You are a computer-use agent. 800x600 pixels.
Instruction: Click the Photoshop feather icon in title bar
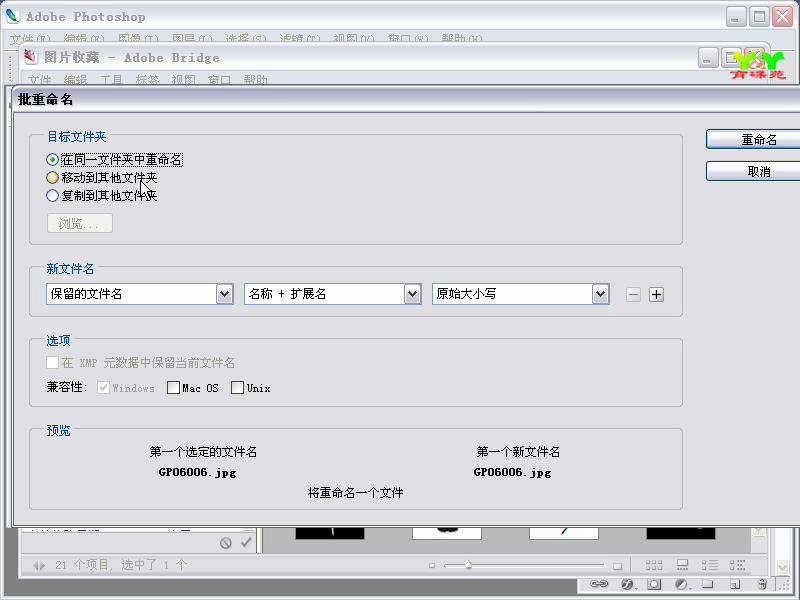click(x=13, y=16)
